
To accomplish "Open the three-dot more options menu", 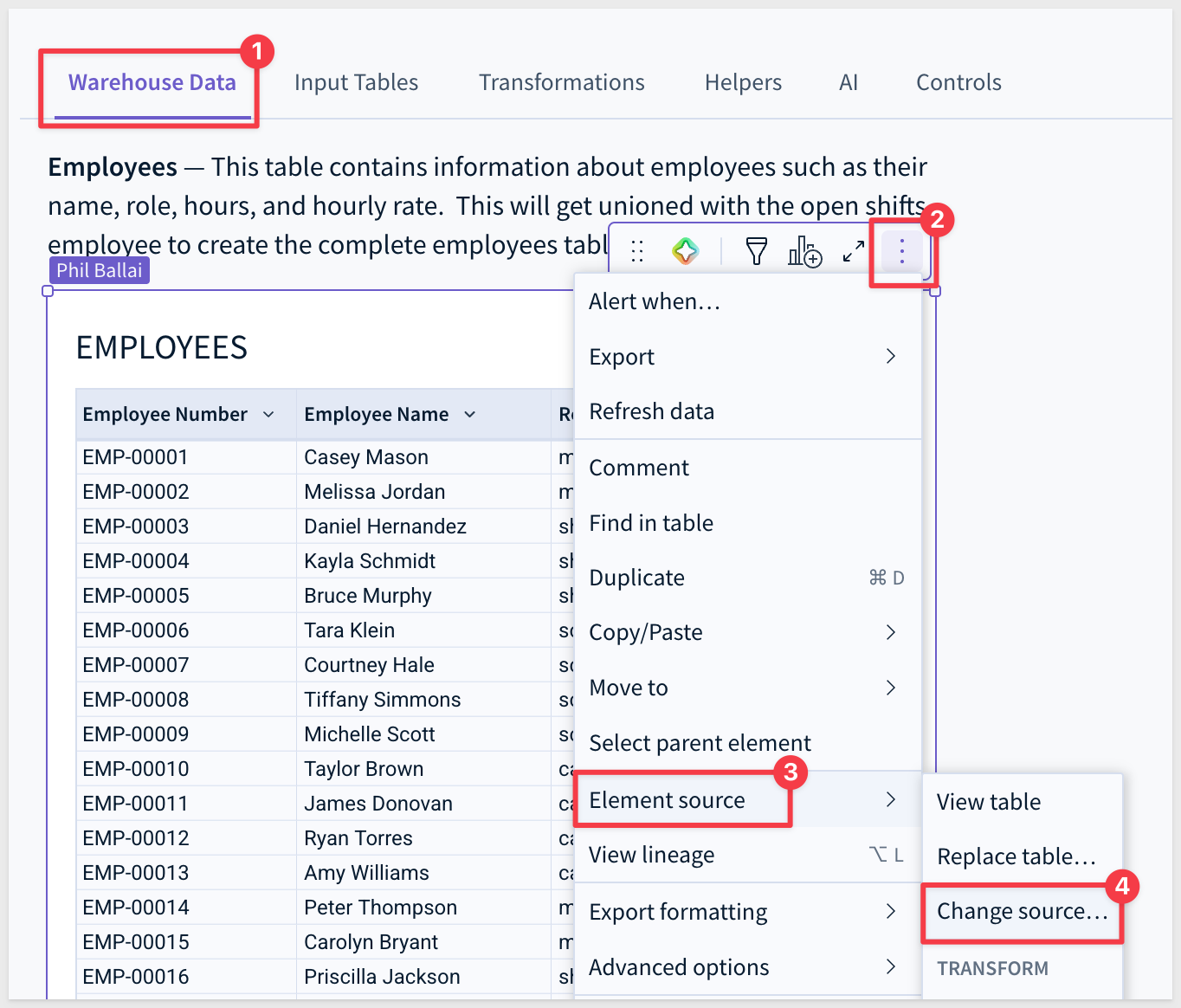I will pos(902,251).
